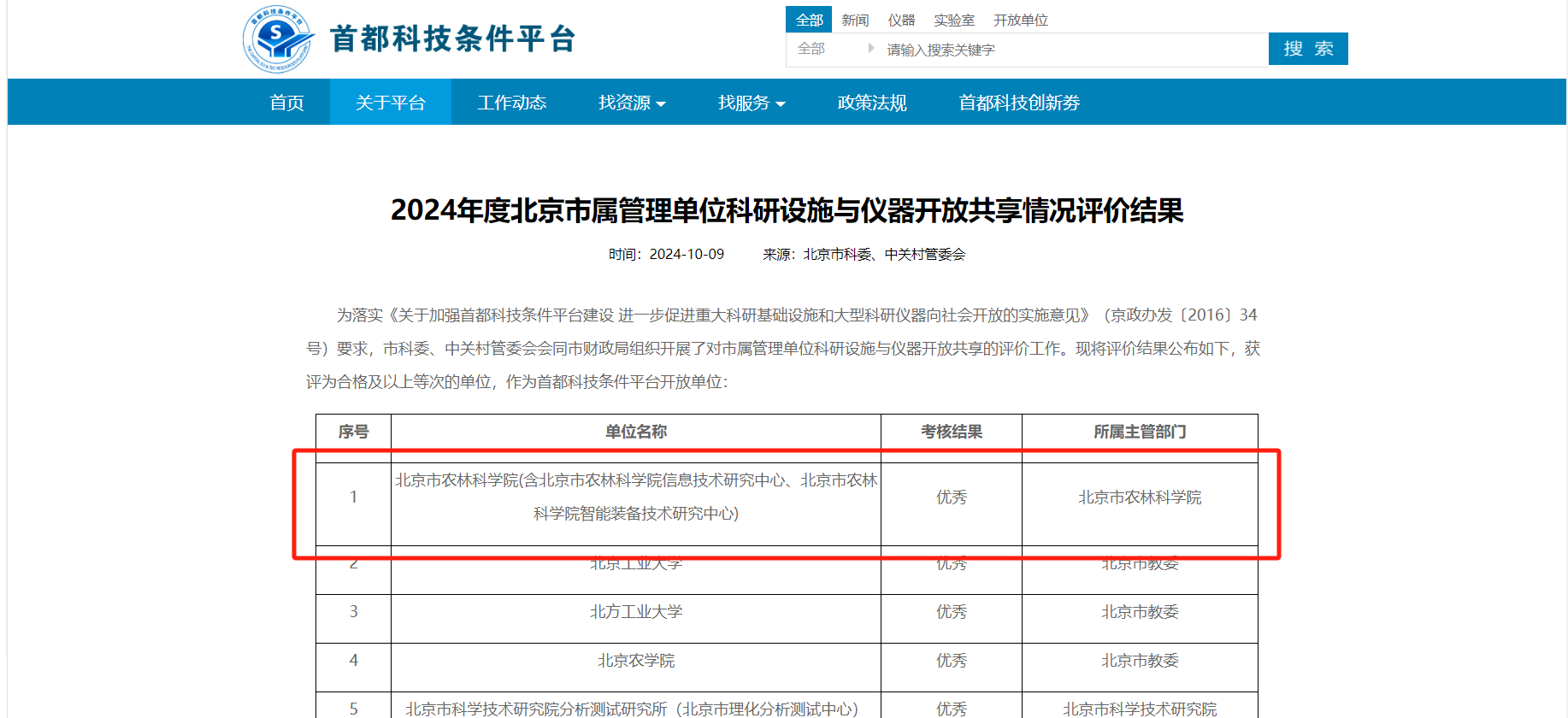The width and height of the screenshot is (1568, 718).
Task: Click the 北京农学院 table row entry
Action: click(x=635, y=661)
